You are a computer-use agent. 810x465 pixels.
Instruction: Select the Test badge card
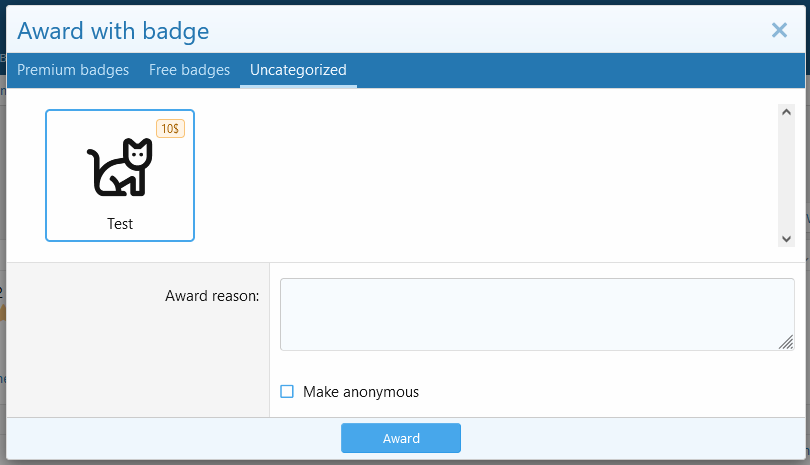[x=120, y=176]
